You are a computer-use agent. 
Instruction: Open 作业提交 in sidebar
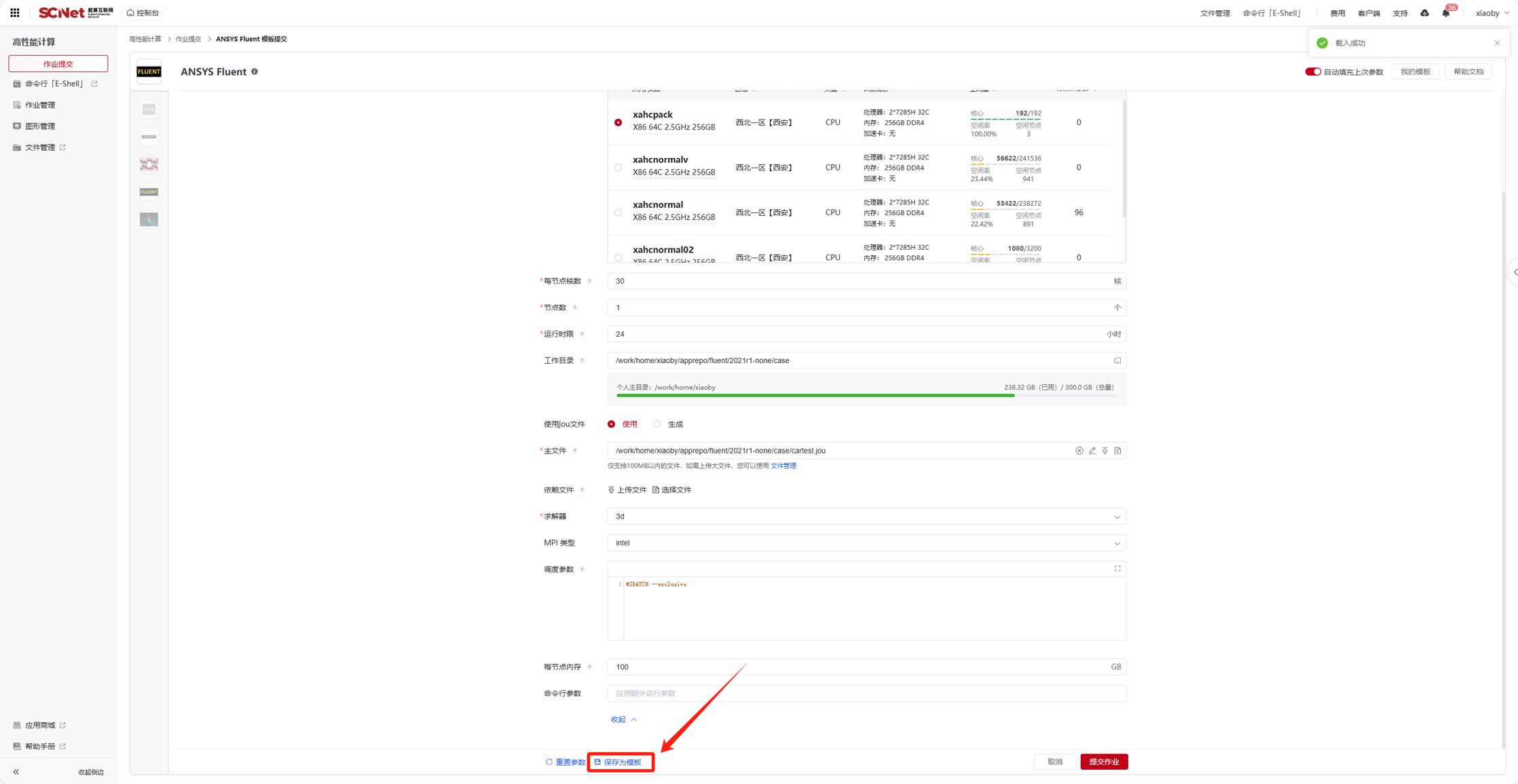click(x=58, y=63)
